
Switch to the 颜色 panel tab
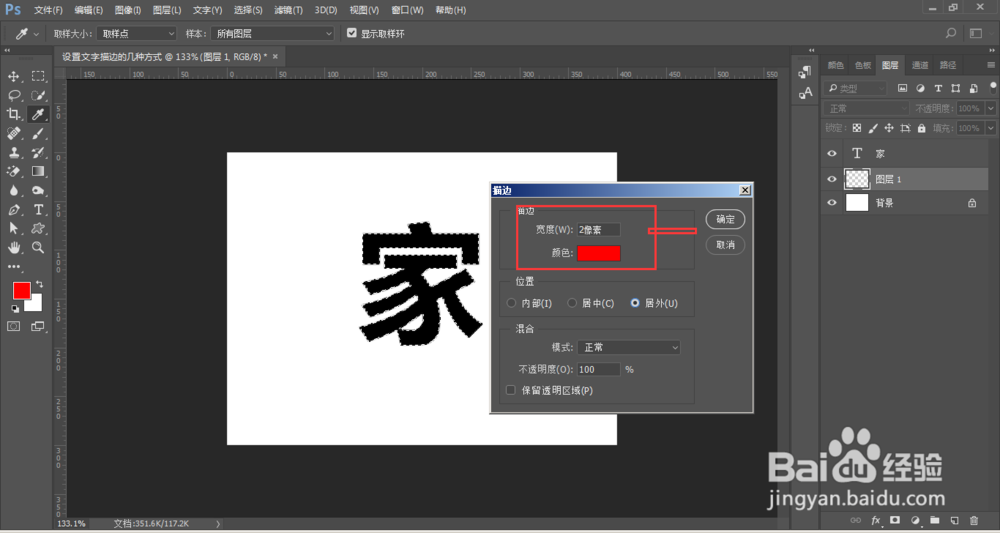(835, 65)
